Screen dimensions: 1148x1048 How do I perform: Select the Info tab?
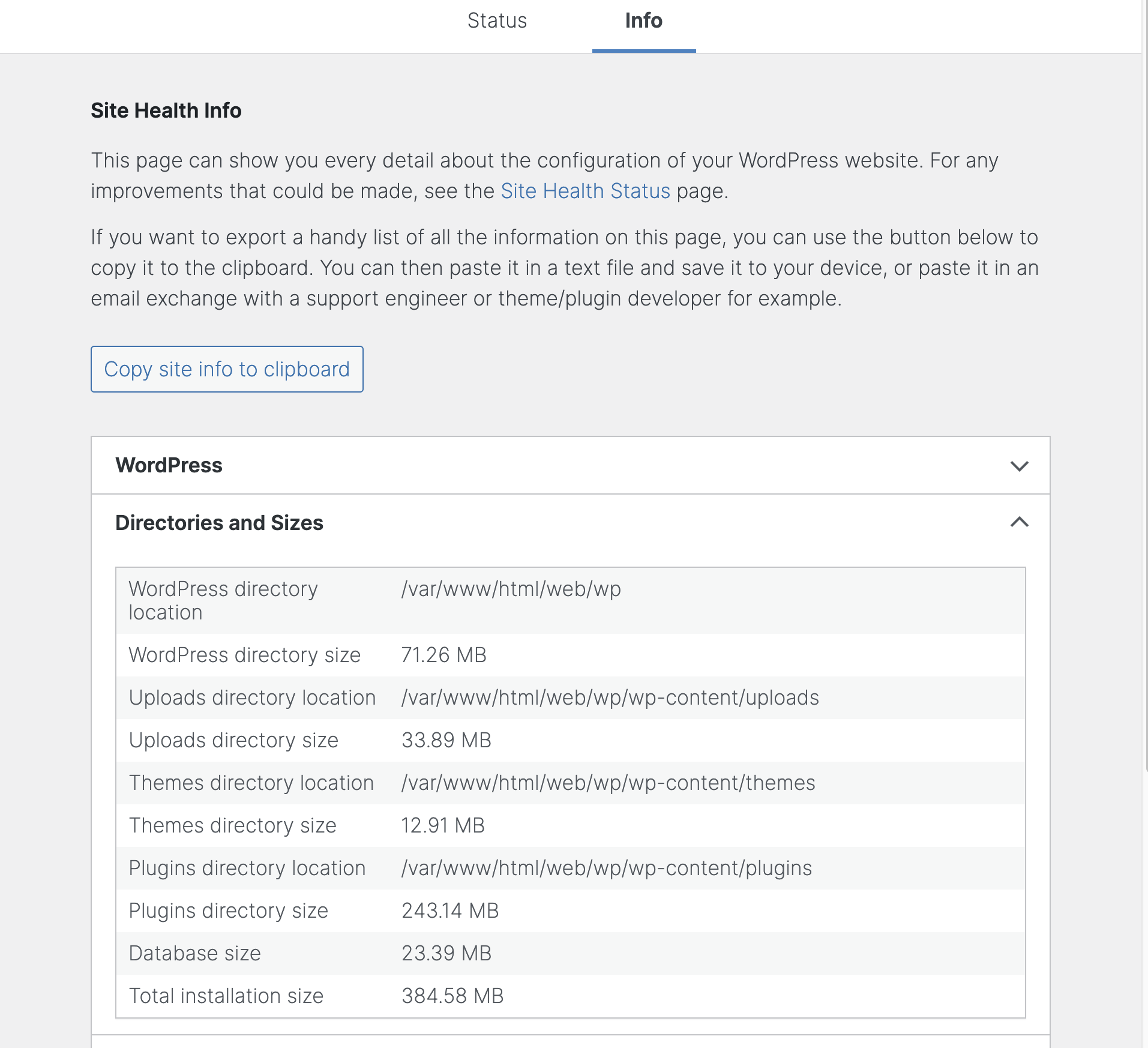[643, 20]
